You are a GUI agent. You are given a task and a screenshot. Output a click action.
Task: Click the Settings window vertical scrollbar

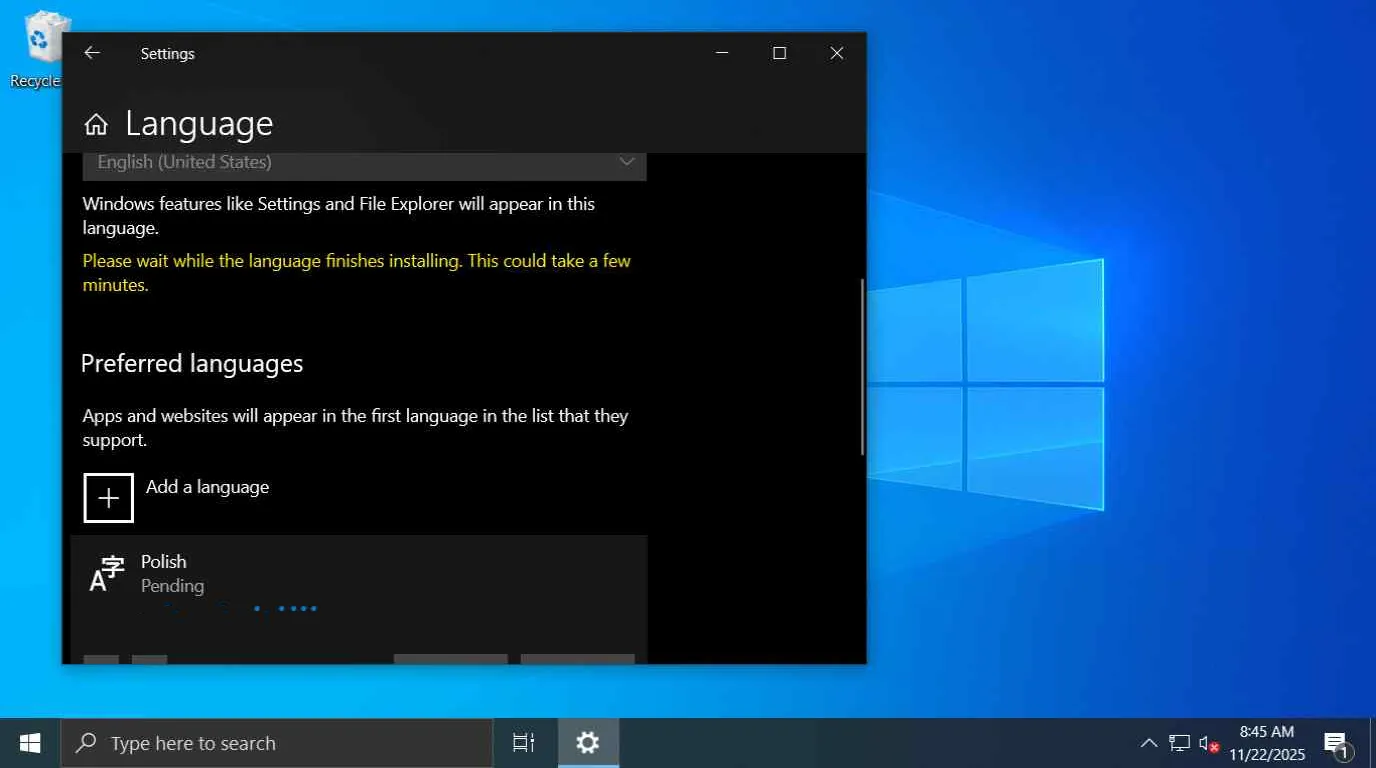[862, 367]
